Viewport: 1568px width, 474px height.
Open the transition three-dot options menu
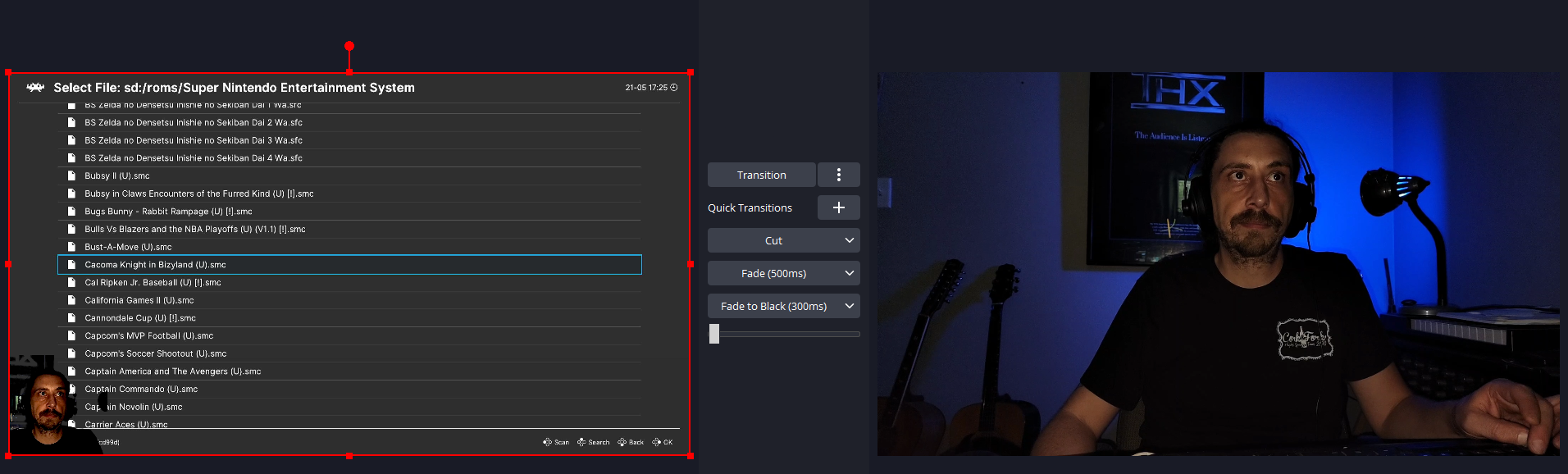tap(838, 175)
